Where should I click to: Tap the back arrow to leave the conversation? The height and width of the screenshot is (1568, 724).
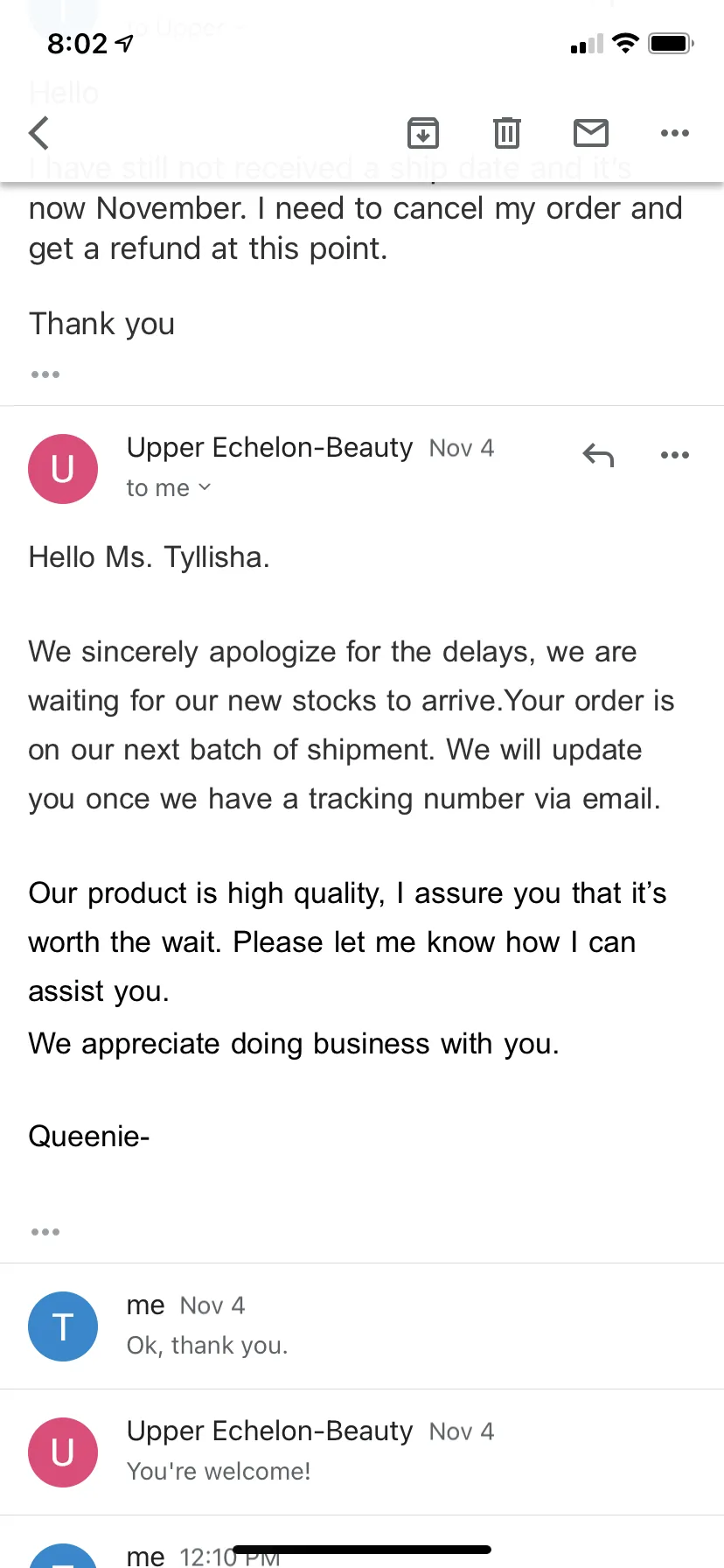(x=38, y=133)
